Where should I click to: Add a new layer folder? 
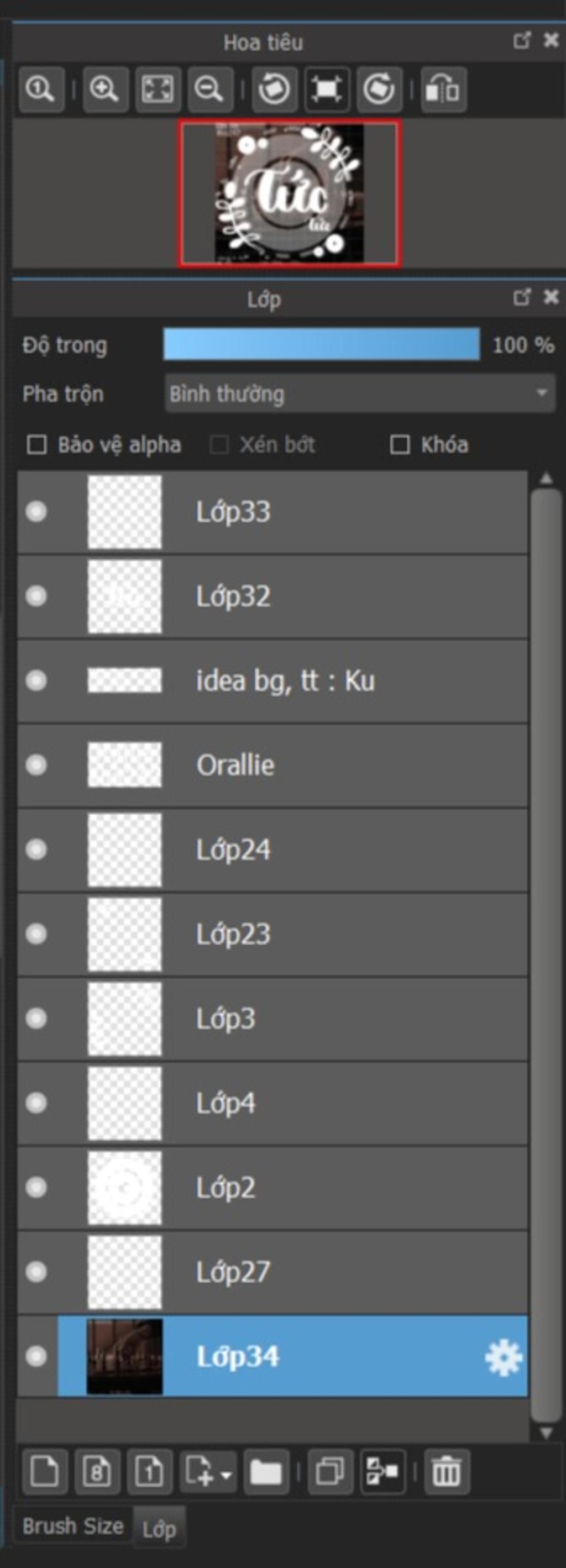(266, 1472)
